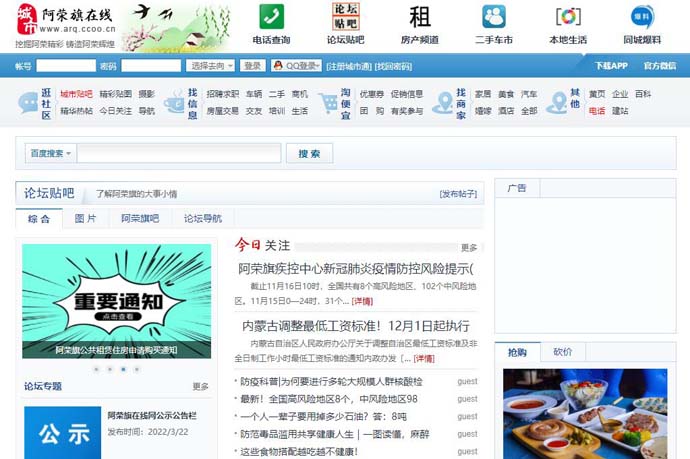Click 更多 next to 论坛专题
The image size is (690, 459).
tap(200, 386)
